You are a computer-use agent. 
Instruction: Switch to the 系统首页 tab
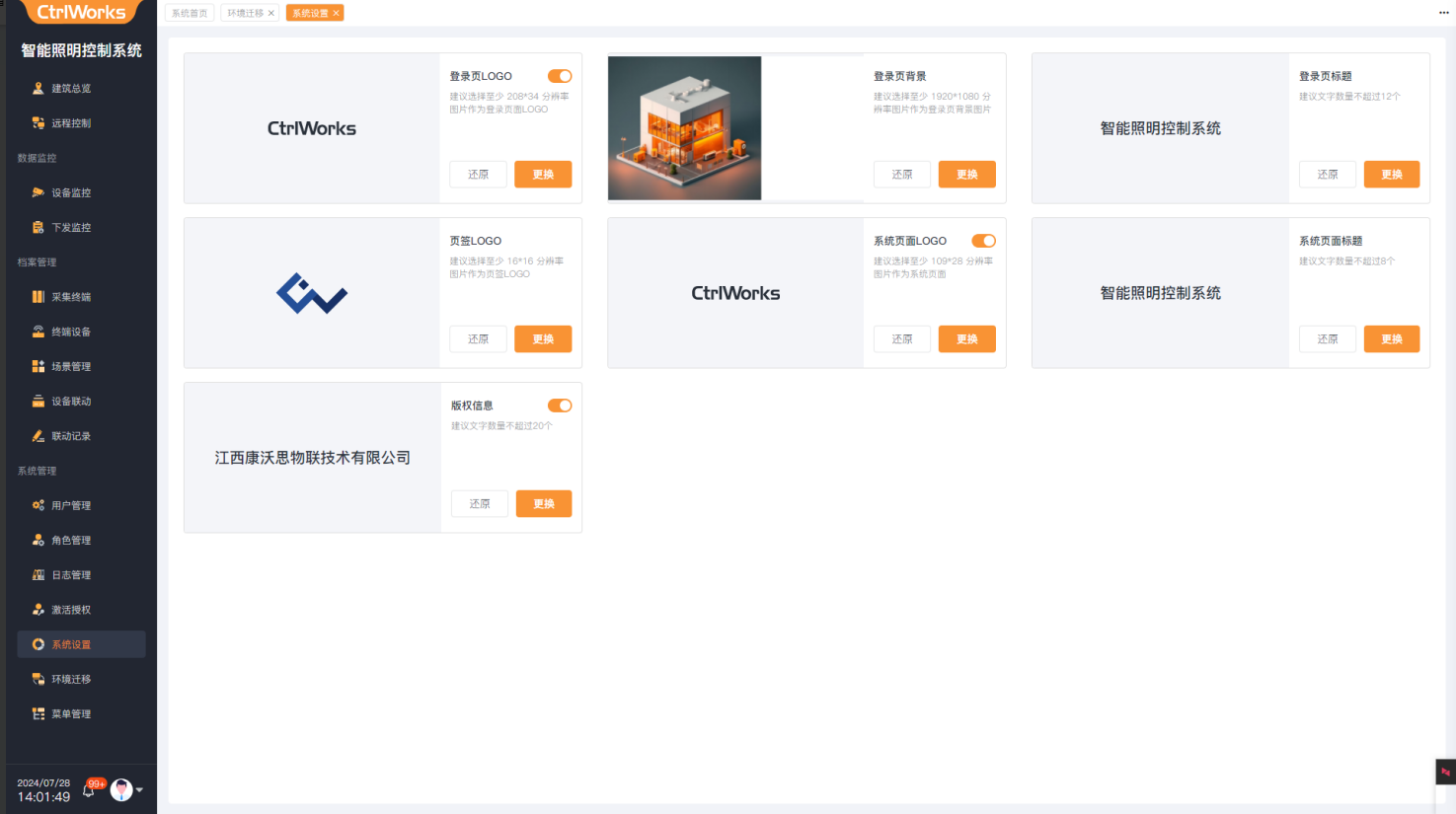[x=190, y=13]
